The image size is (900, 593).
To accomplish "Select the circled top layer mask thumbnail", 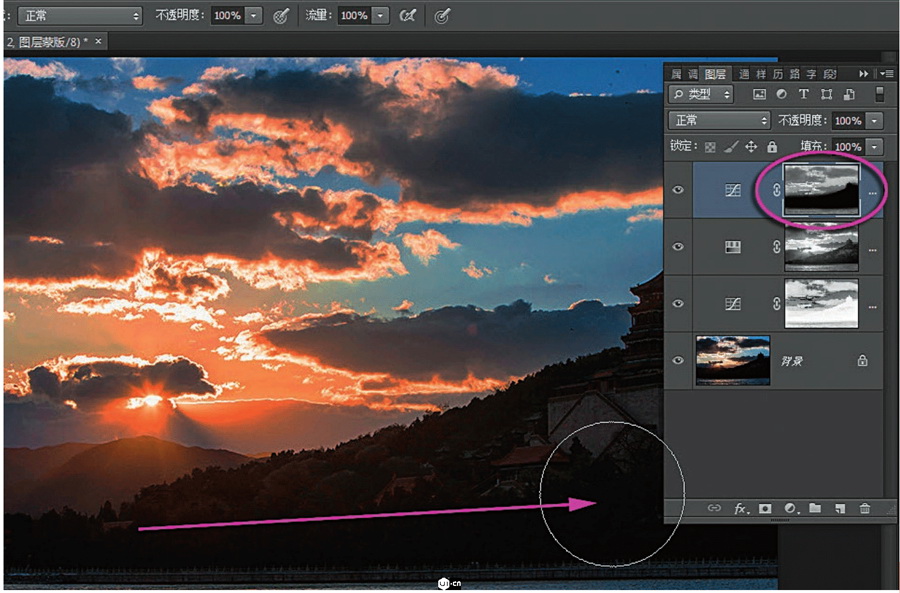I will (x=821, y=189).
